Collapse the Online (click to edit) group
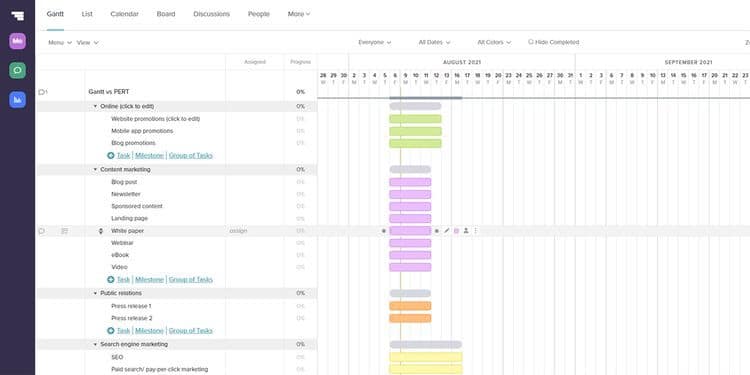 pyautogui.click(x=95, y=106)
